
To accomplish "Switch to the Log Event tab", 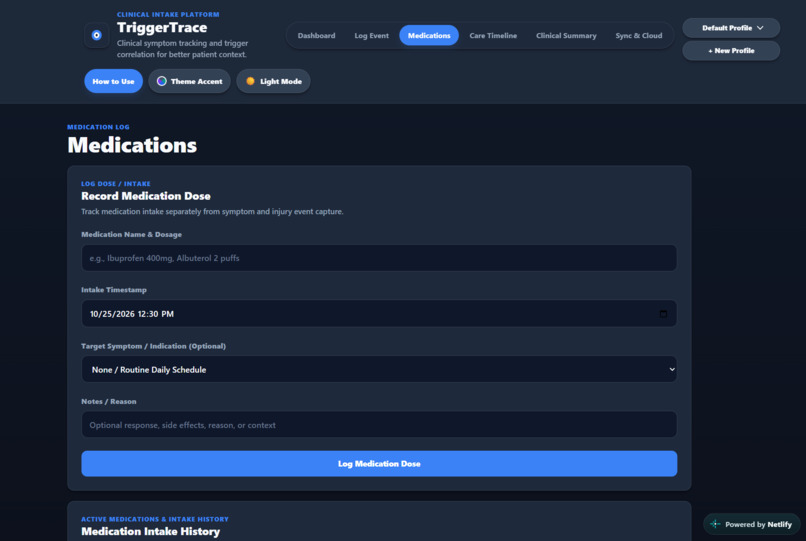I will [x=371, y=35].
